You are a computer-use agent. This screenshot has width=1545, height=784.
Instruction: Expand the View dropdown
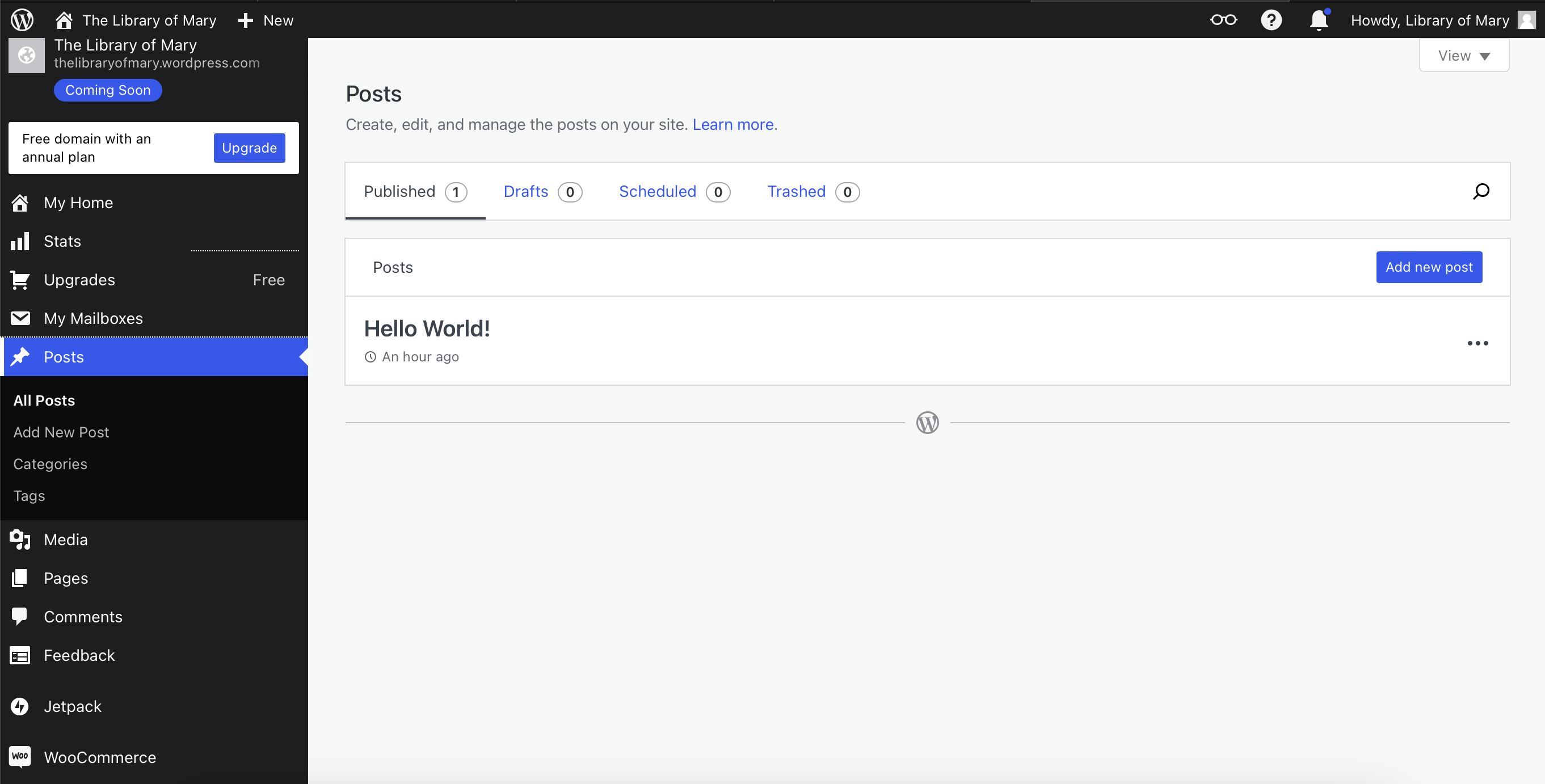pyautogui.click(x=1464, y=56)
